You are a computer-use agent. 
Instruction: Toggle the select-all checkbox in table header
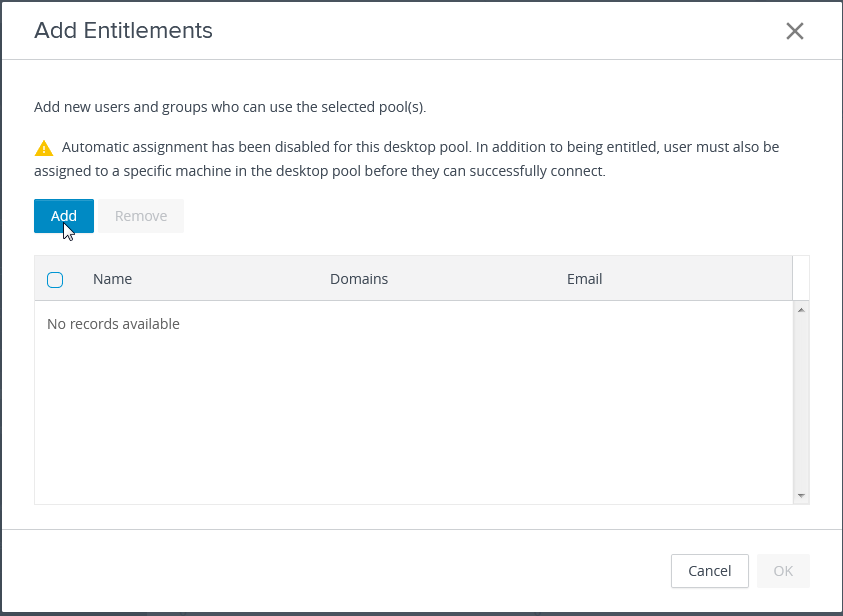point(55,280)
